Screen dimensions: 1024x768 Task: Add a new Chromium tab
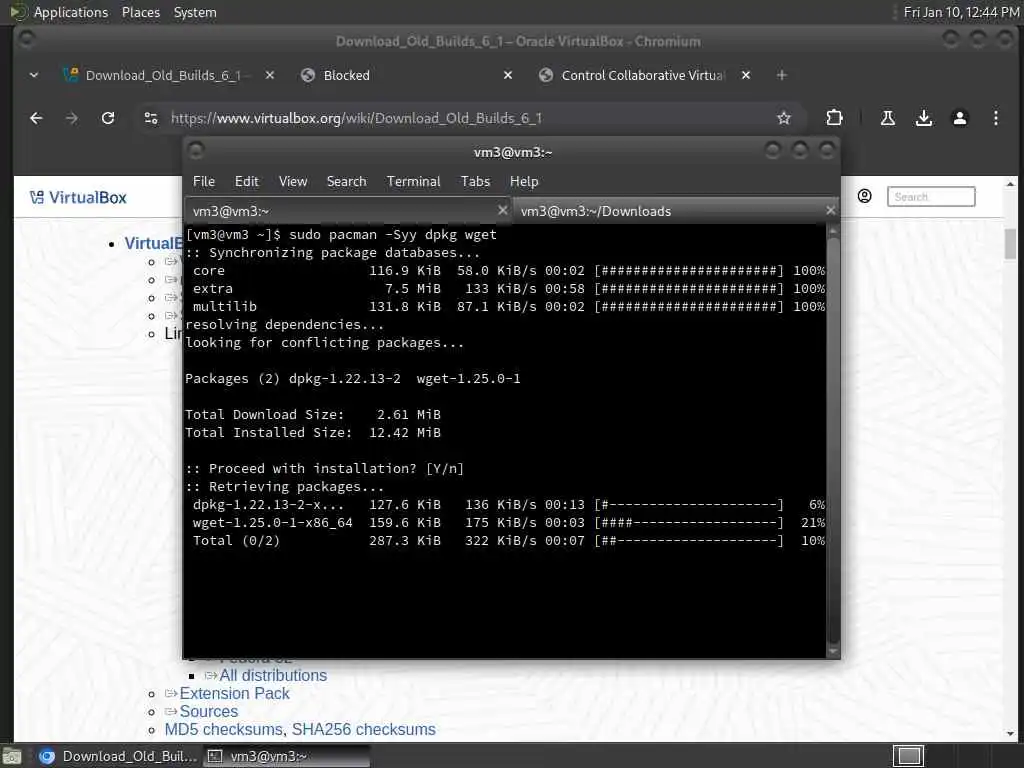[782, 75]
